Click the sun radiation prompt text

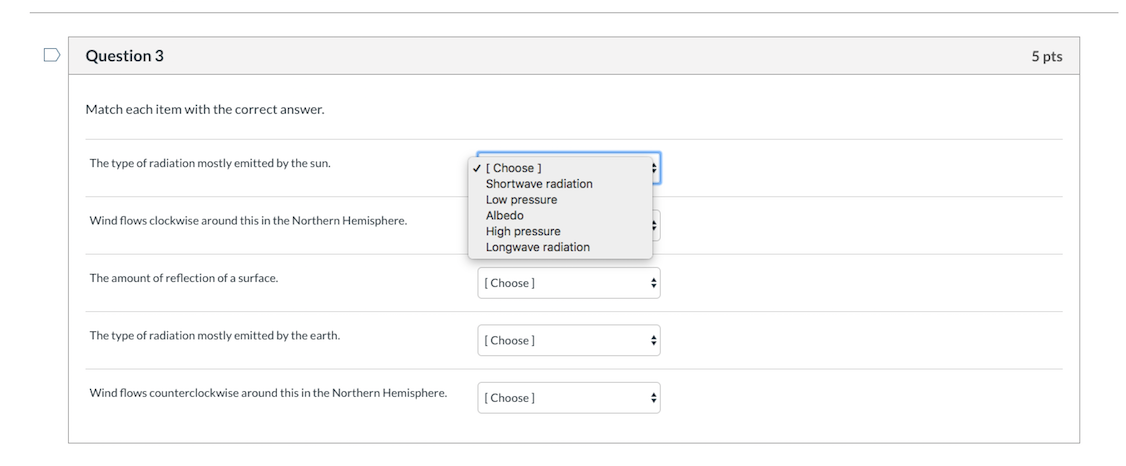click(x=210, y=163)
